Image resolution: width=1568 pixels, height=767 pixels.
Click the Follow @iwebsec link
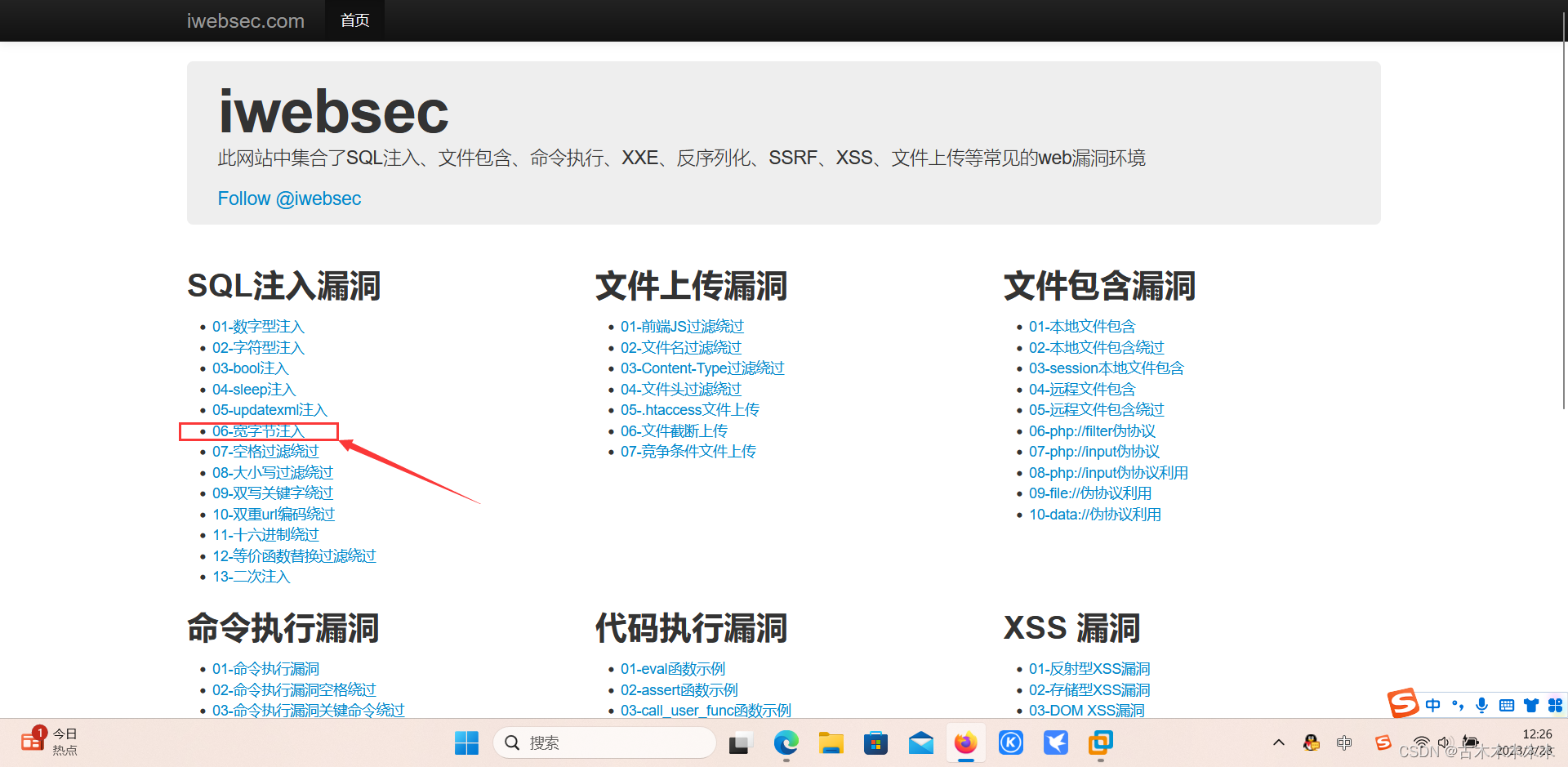click(289, 198)
